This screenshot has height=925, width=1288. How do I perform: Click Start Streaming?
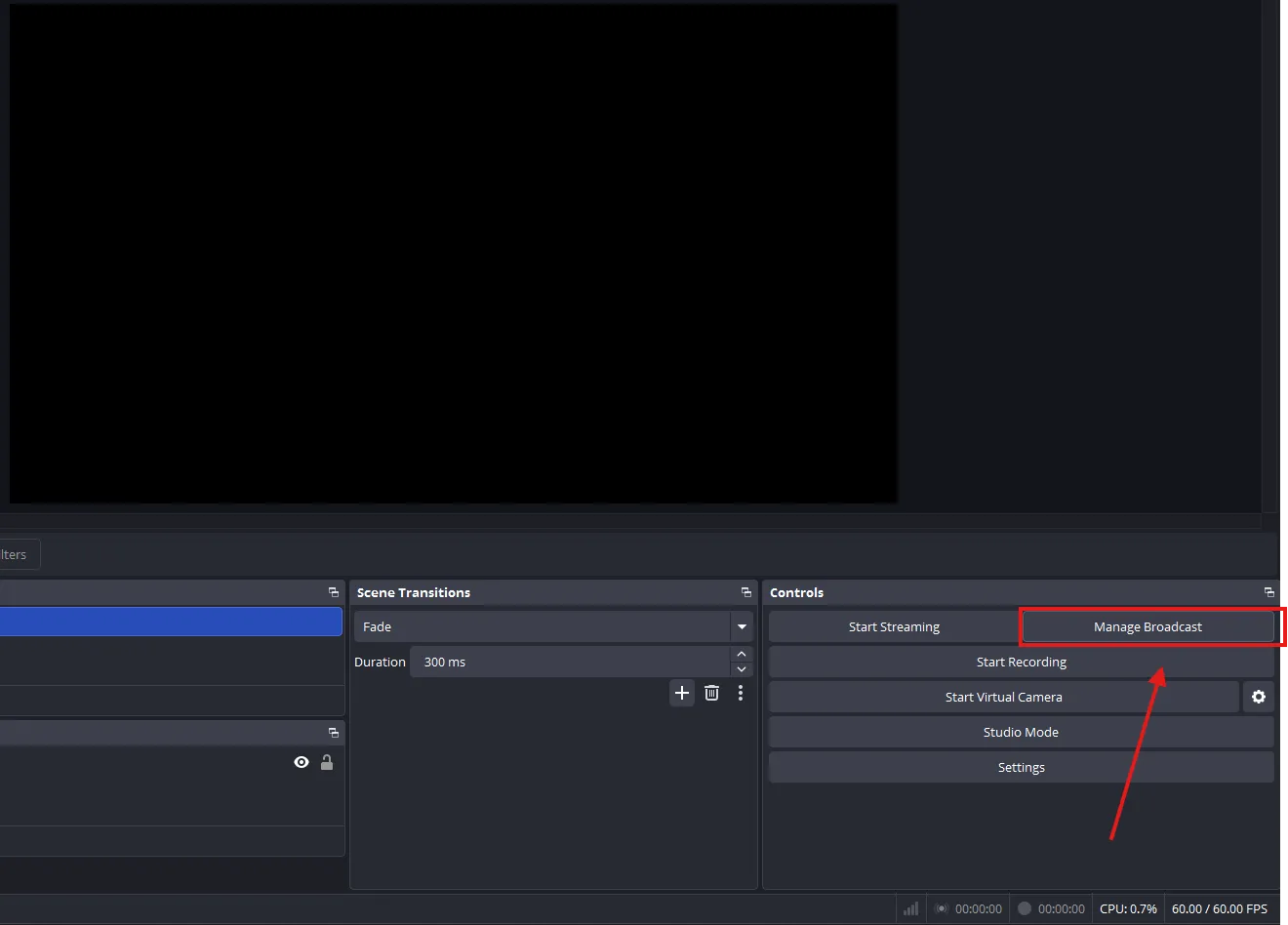click(894, 626)
